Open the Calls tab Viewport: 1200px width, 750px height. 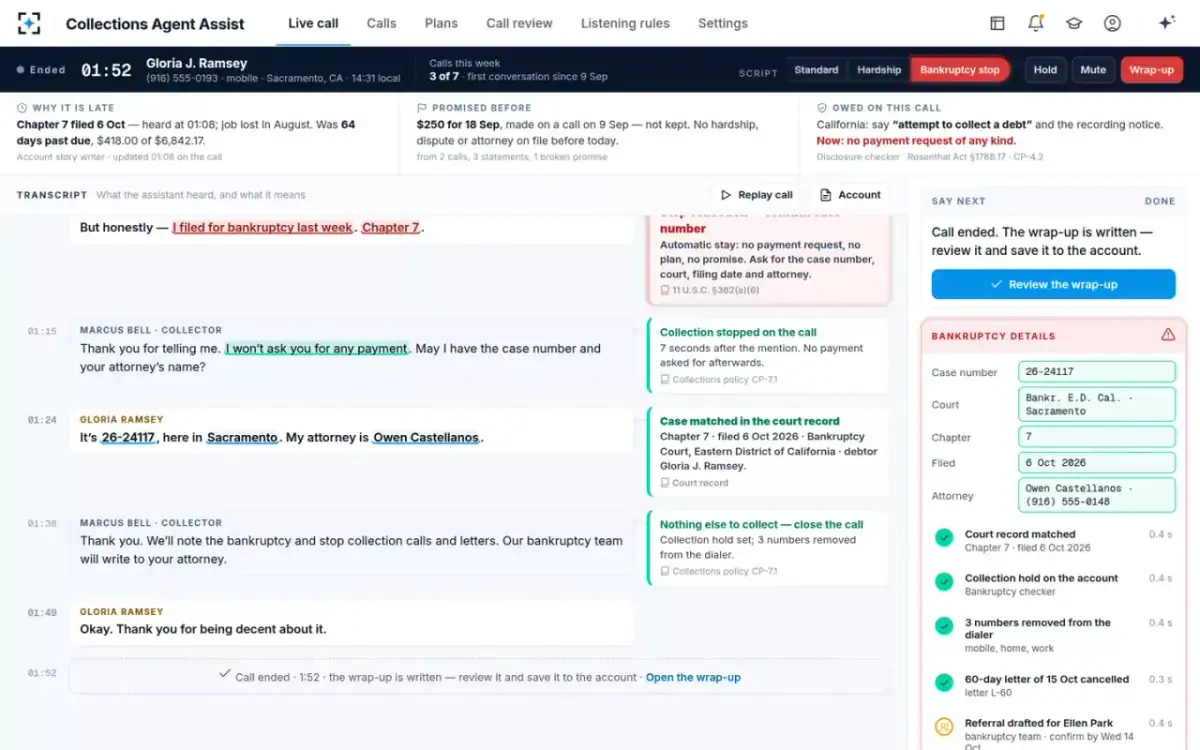(x=381, y=23)
